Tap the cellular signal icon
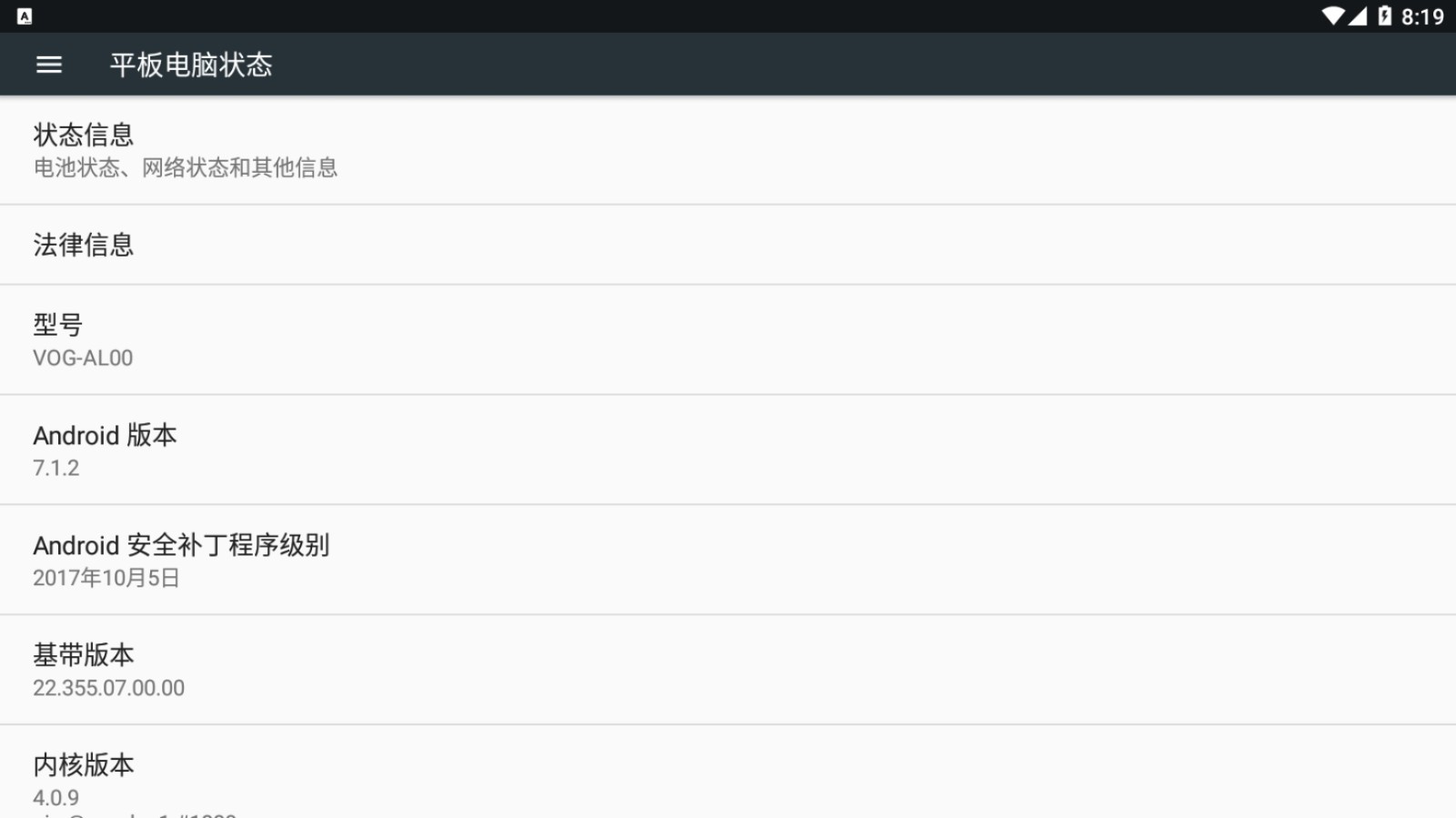 pos(1358,16)
